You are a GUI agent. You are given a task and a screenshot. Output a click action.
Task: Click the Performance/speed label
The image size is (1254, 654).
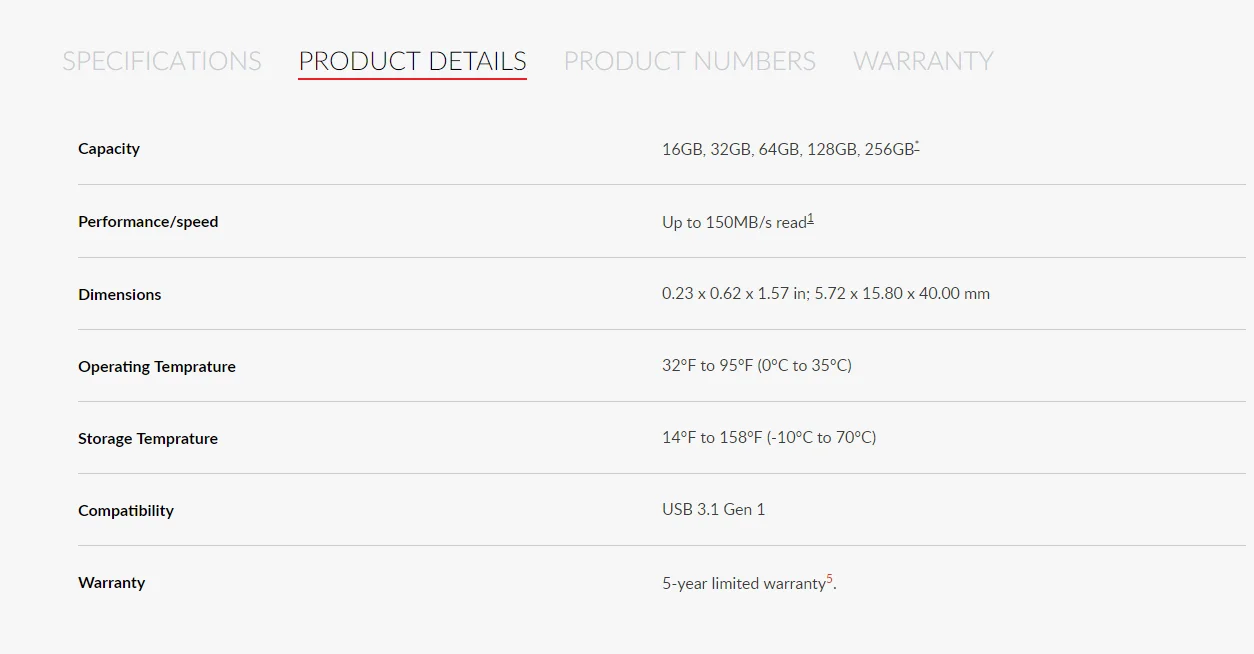tap(148, 222)
